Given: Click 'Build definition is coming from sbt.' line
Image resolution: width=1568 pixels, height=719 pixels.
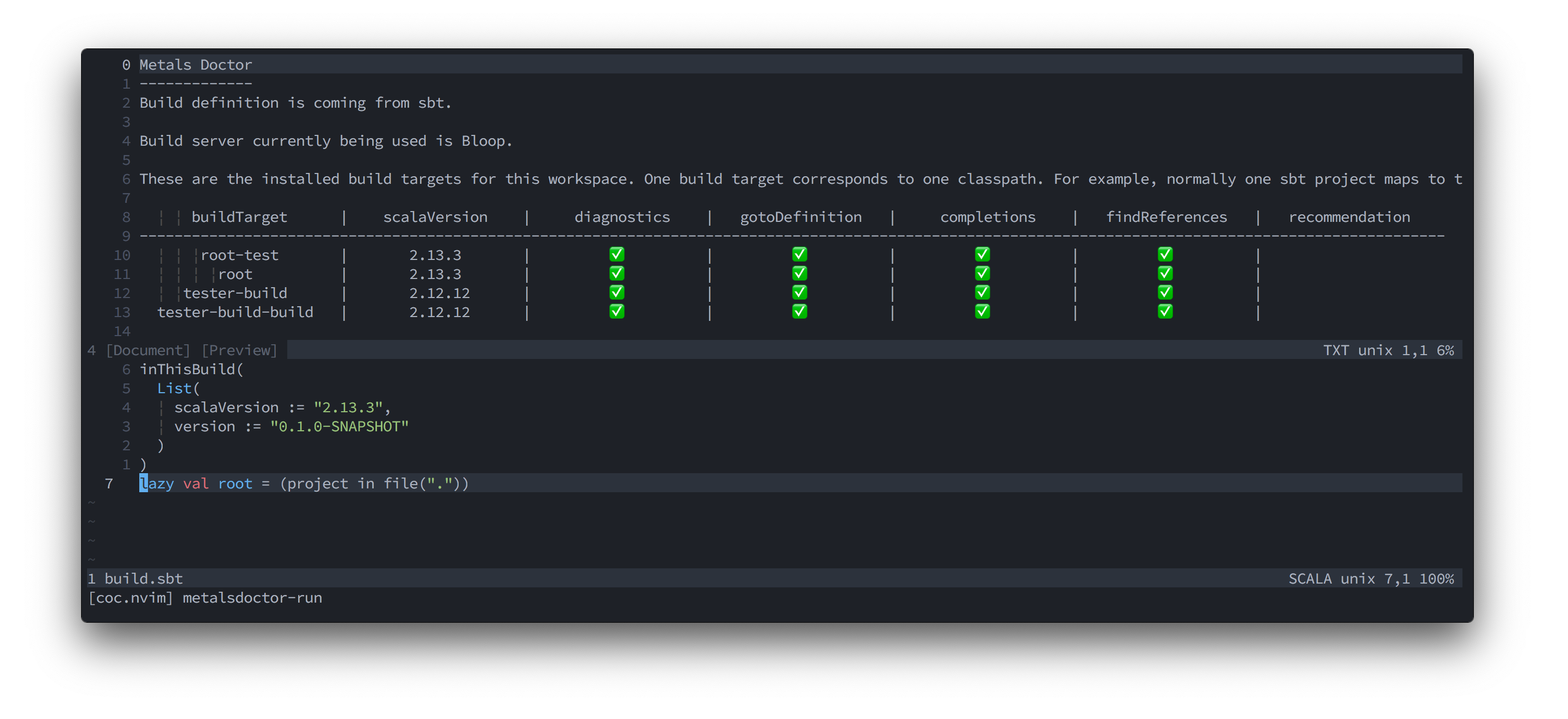Looking at the screenshot, I should [x=295, y=103].
